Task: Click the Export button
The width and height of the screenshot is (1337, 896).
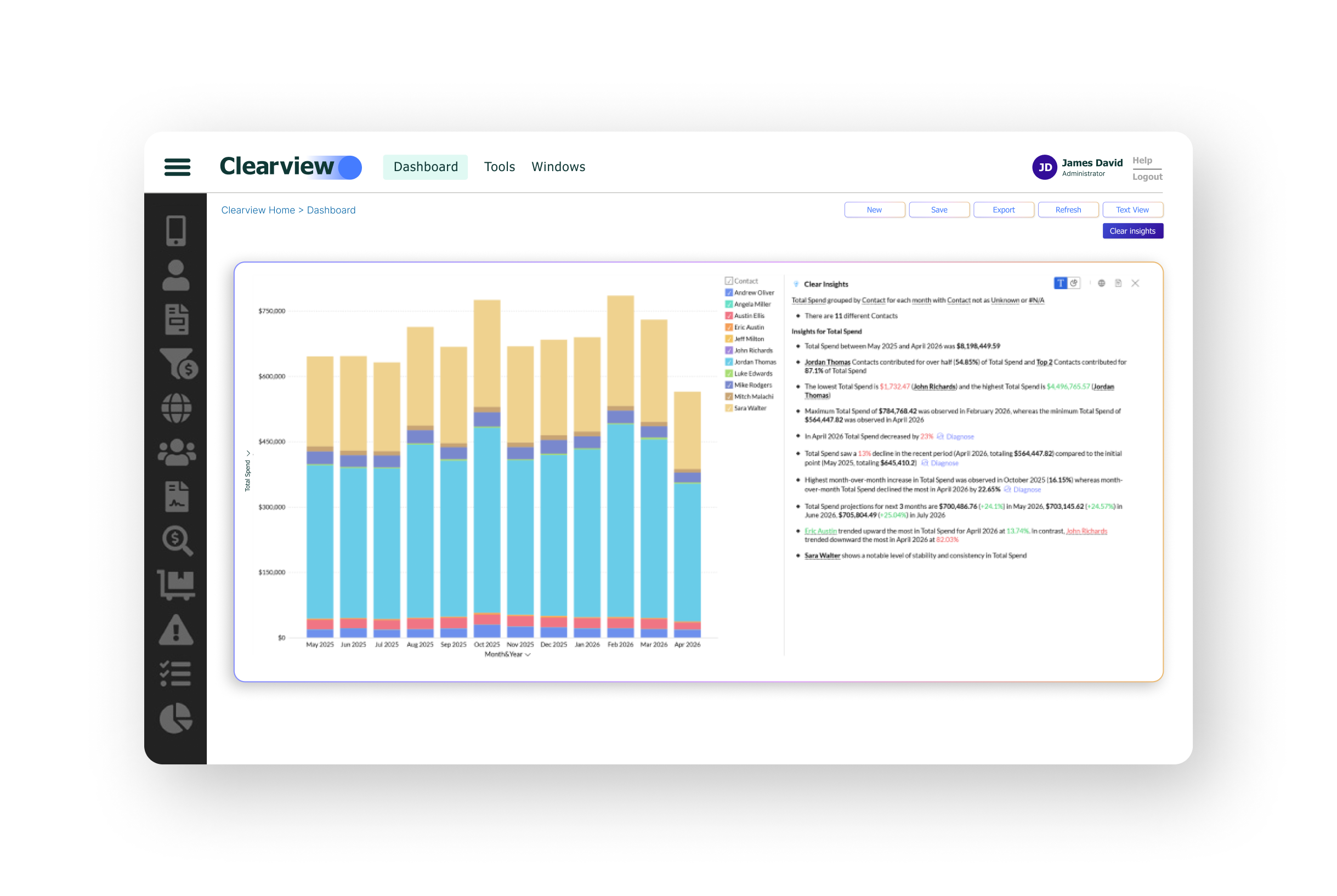Action: pos(1004,209)
